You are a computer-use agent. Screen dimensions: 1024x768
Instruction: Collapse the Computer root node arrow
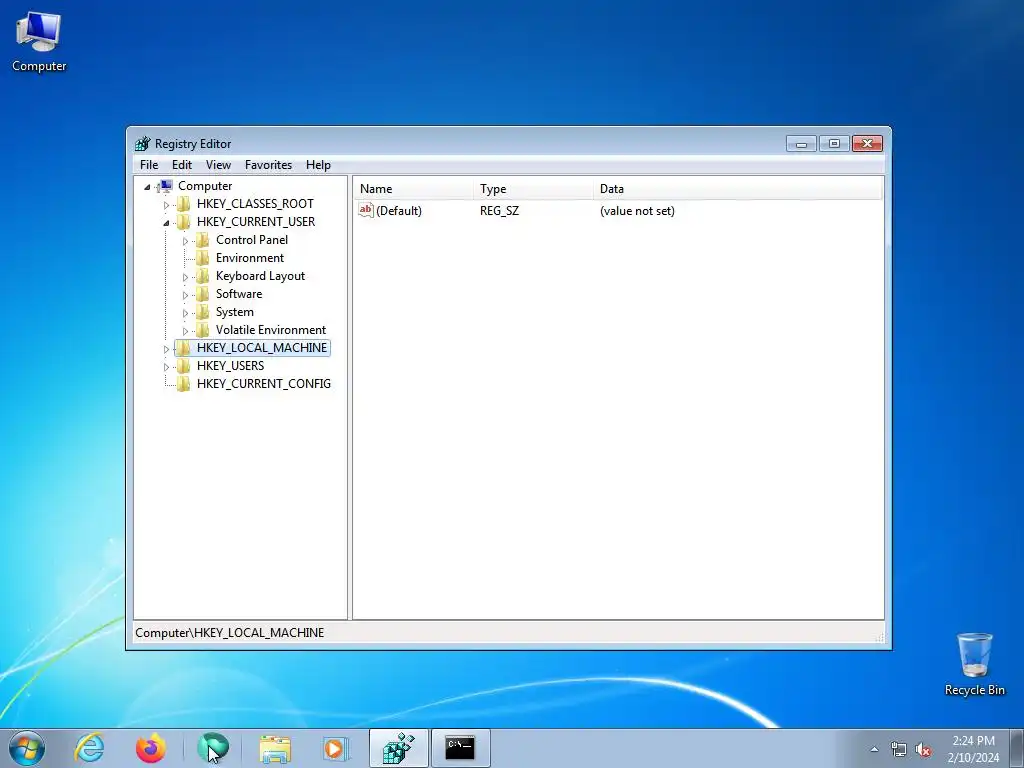coord(148,187)
